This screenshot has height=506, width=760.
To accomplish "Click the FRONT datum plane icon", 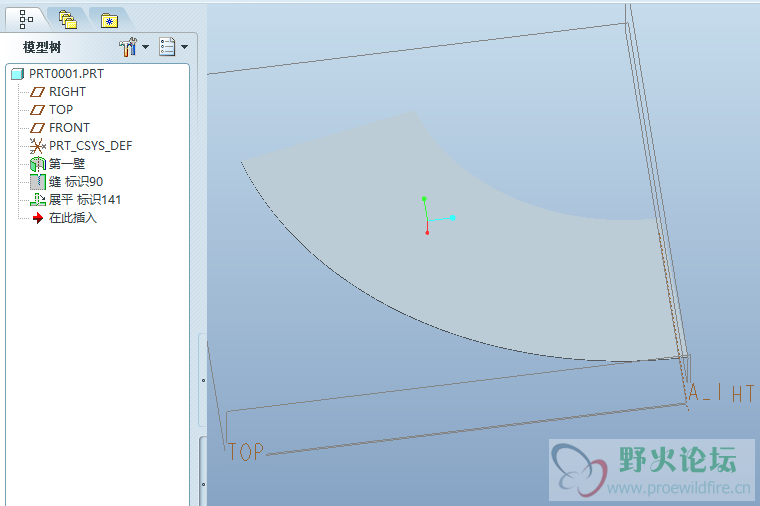I will (x=37, y=128).
